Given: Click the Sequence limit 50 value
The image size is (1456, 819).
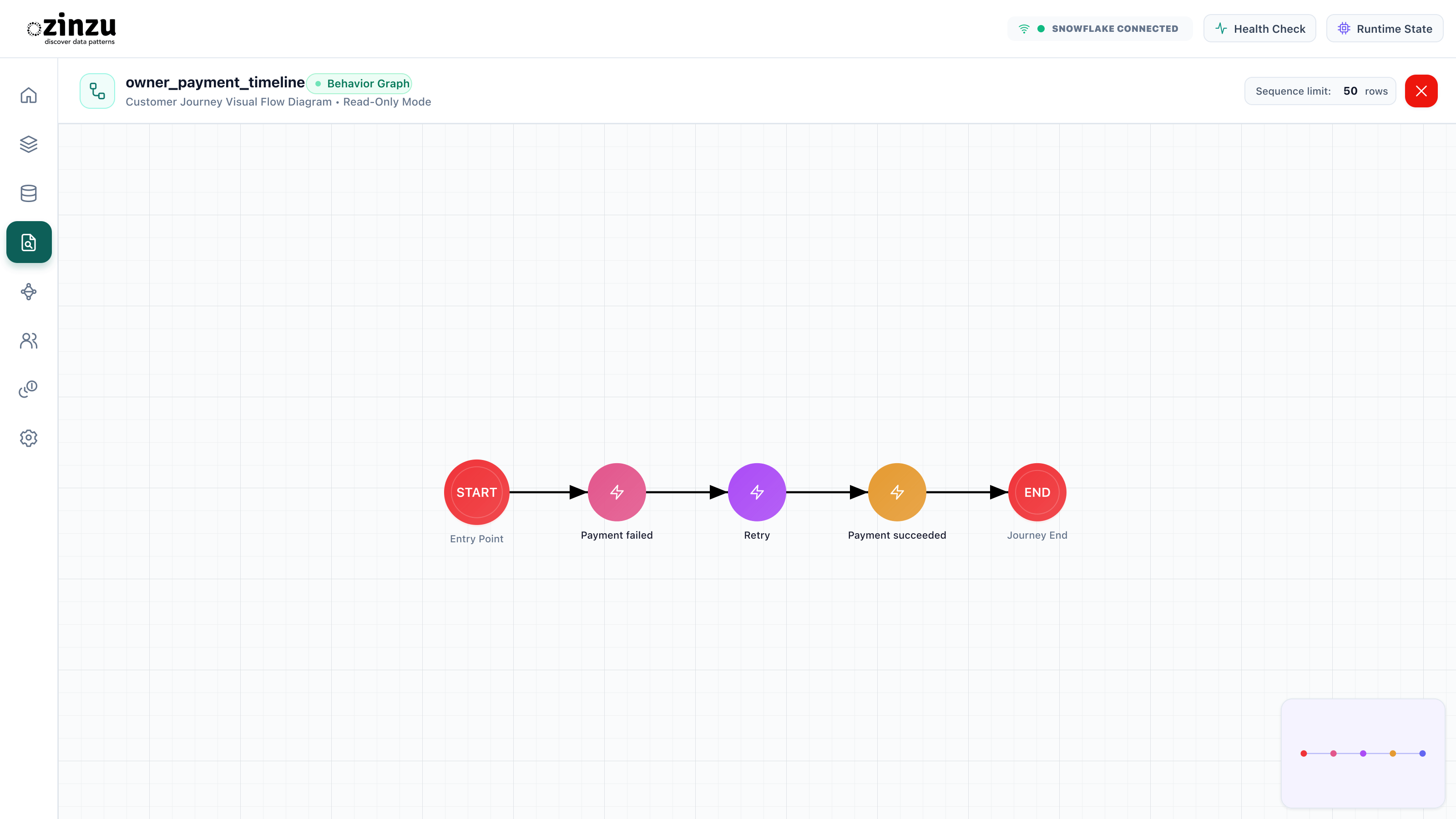Looking at the screenshot, I should (x=1350, y=91).
